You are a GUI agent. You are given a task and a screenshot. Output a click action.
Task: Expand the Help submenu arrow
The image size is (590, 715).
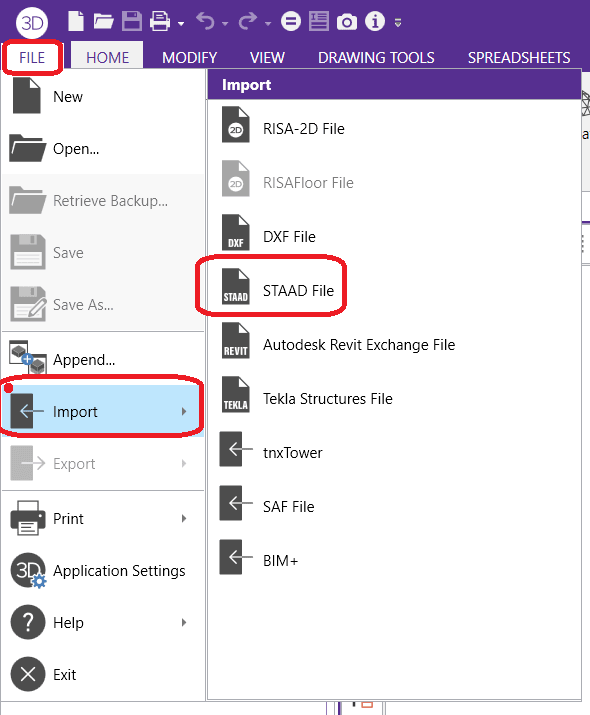click(x=184, y=622)
